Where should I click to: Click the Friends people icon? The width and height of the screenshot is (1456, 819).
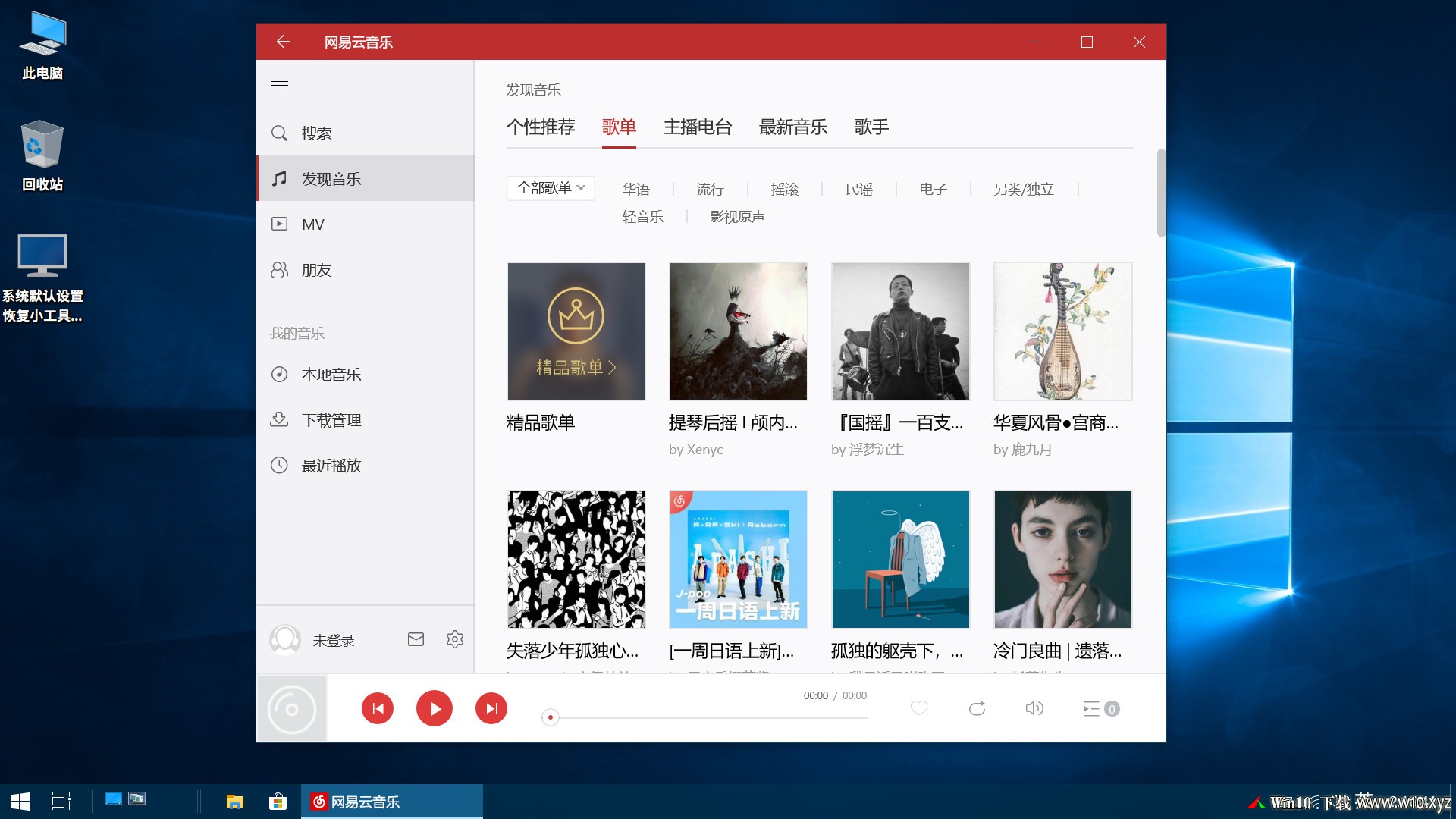click(279, 270)
